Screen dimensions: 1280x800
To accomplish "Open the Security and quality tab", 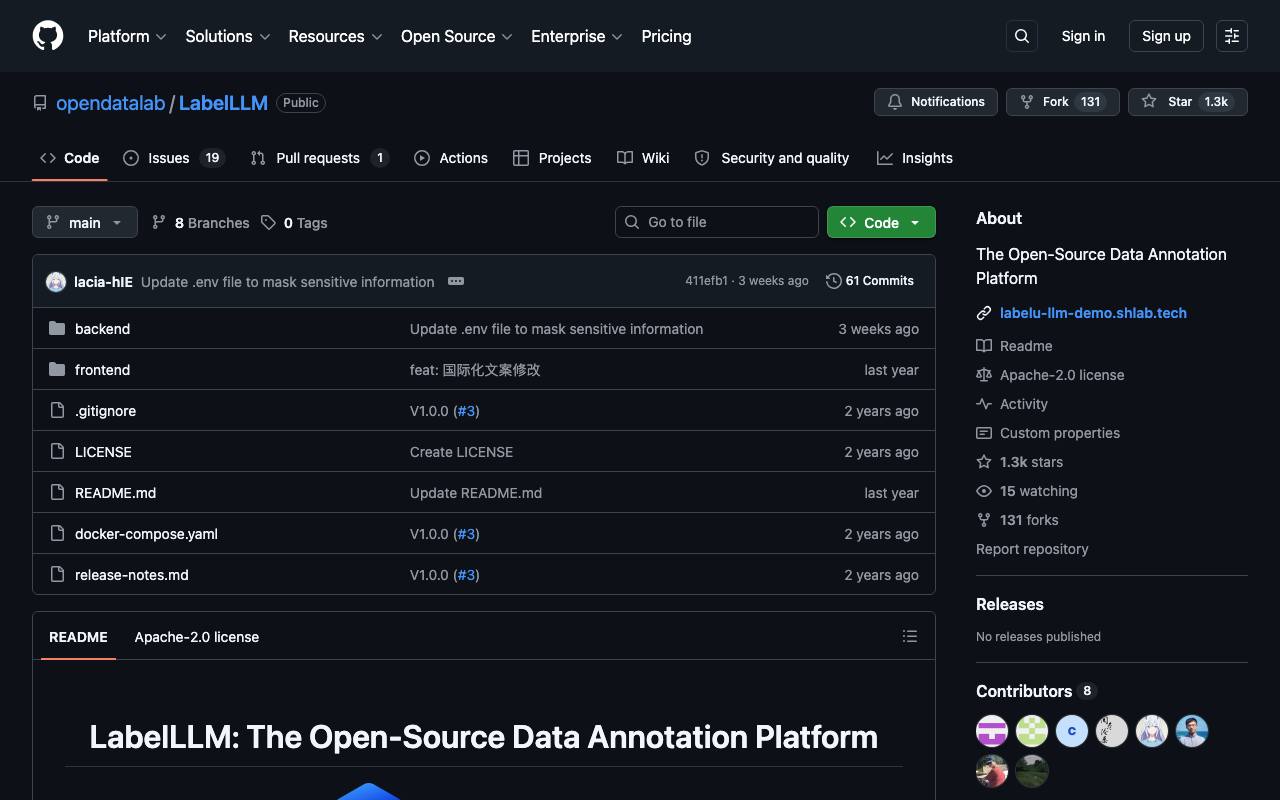I will tap(772, 158).
